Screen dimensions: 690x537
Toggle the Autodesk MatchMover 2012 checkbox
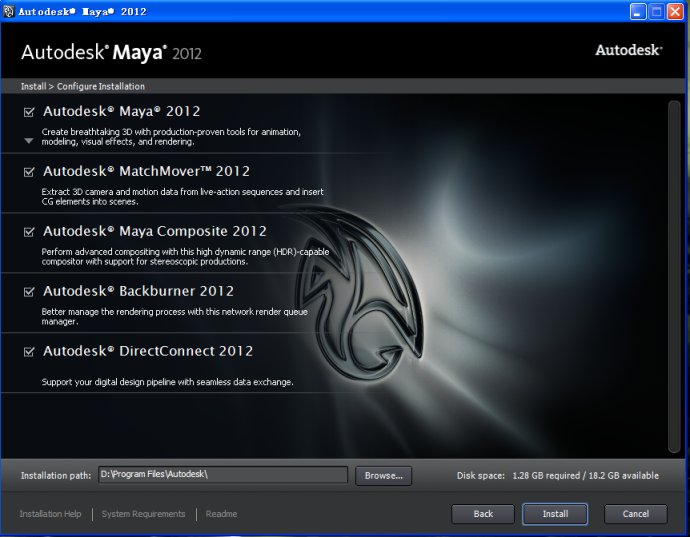[29, 172]
